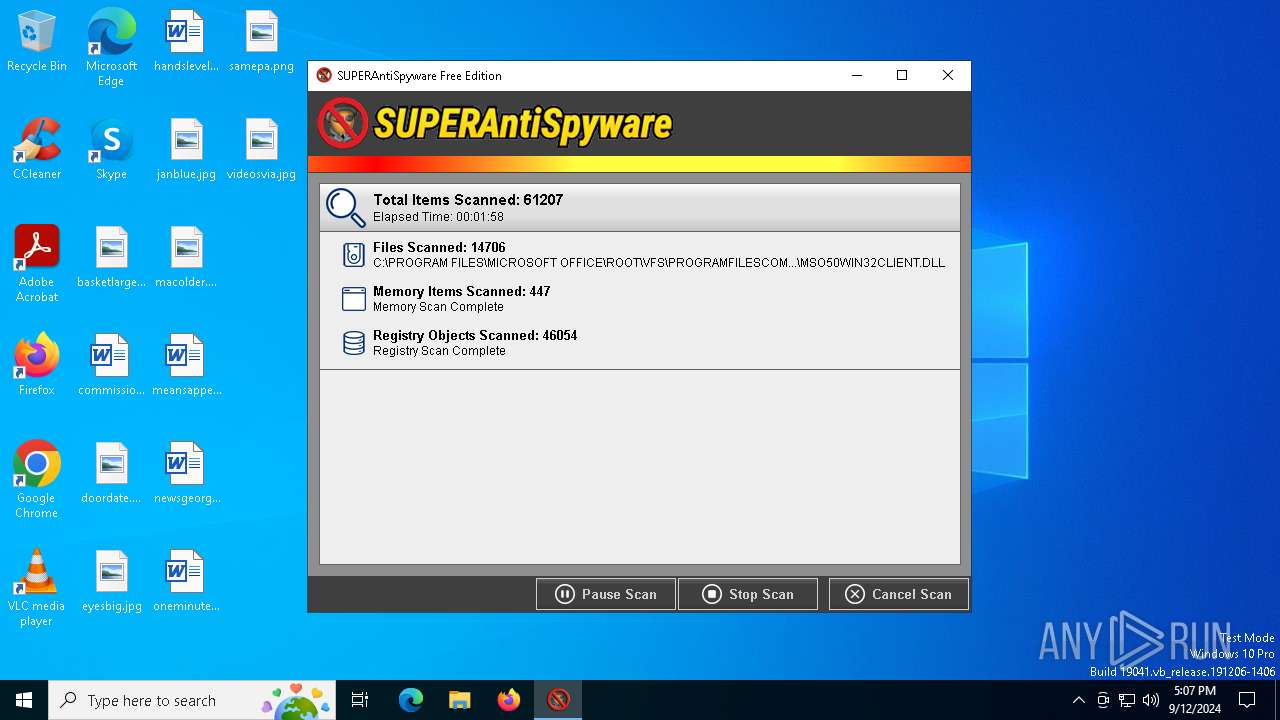This screenshot has height=720, width=1280.
Task: Click 'Files Scanned: 14706' label
Action: 439,247
